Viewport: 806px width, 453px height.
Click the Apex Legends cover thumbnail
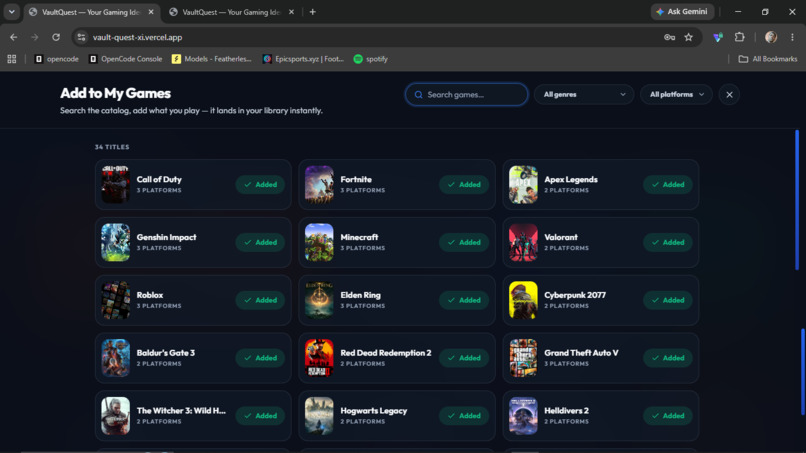click(523, 185)
